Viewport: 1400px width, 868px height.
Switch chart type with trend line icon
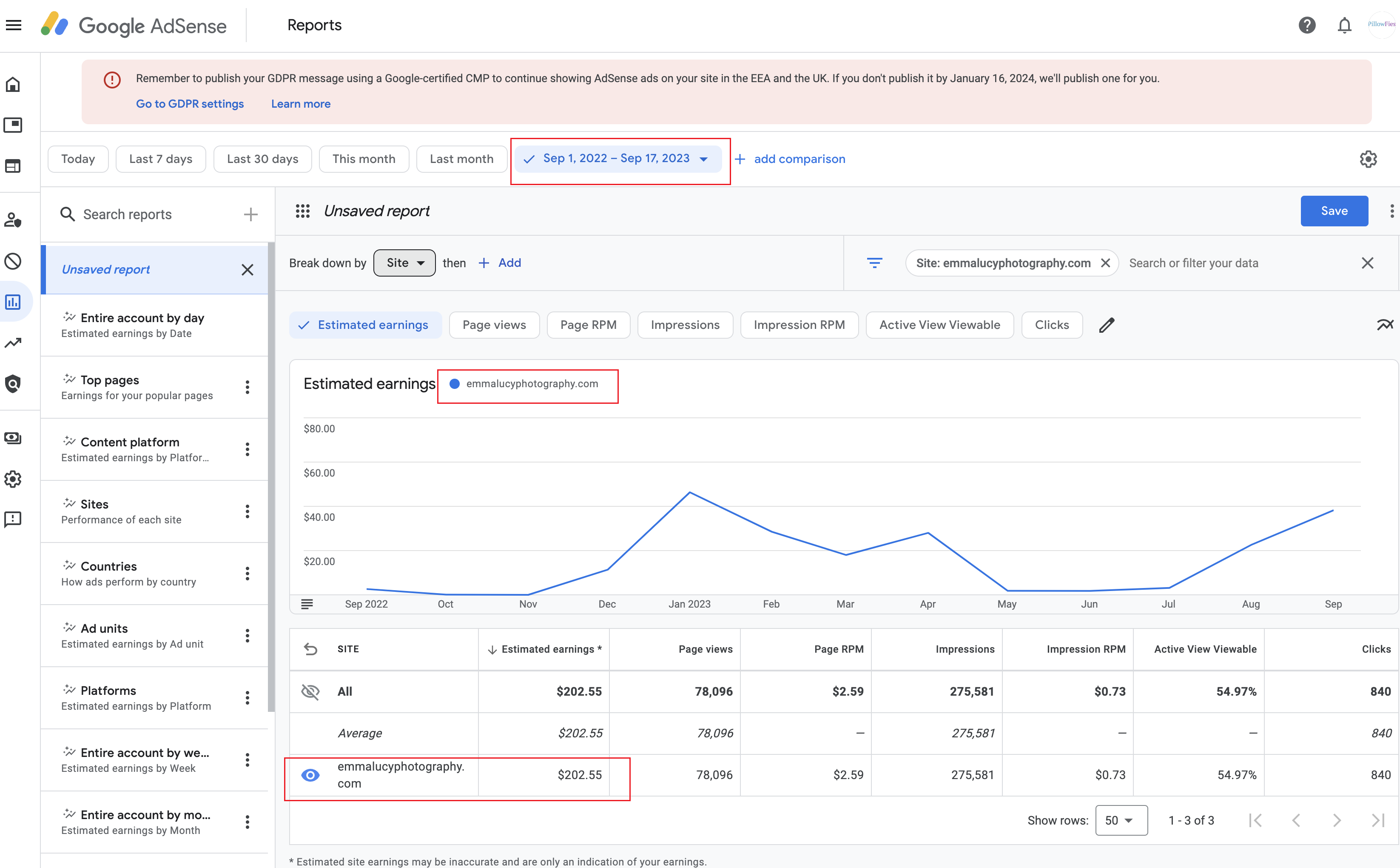(x=1385, y=325)
